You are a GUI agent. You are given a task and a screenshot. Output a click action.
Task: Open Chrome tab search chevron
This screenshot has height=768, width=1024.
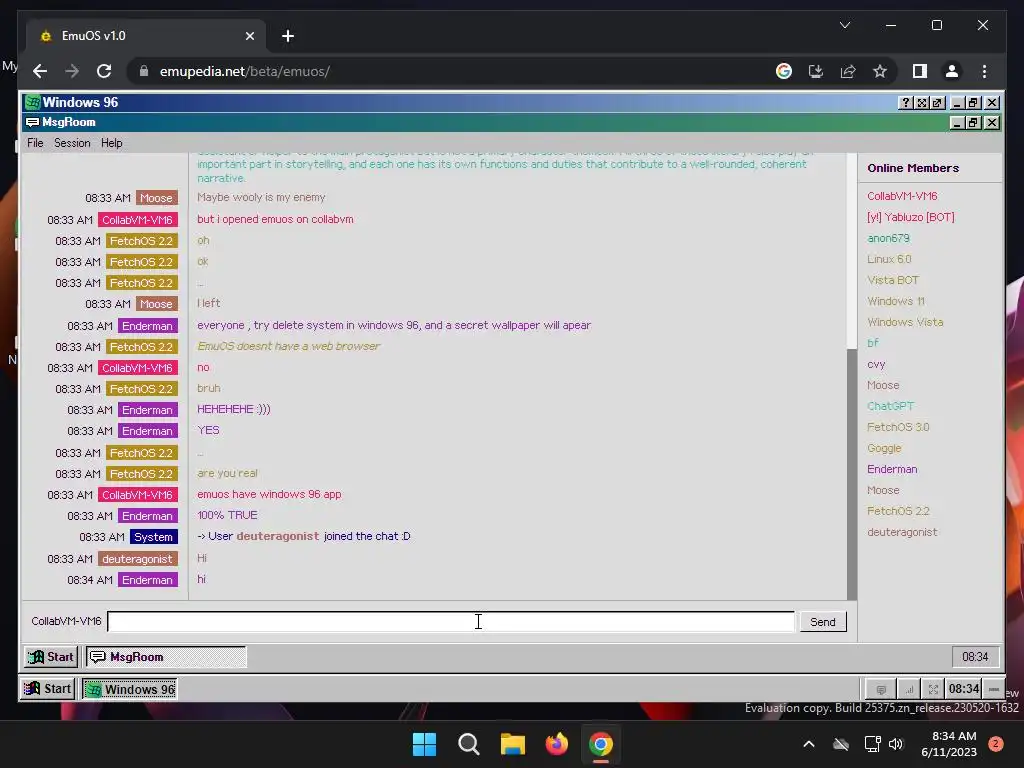844,25
